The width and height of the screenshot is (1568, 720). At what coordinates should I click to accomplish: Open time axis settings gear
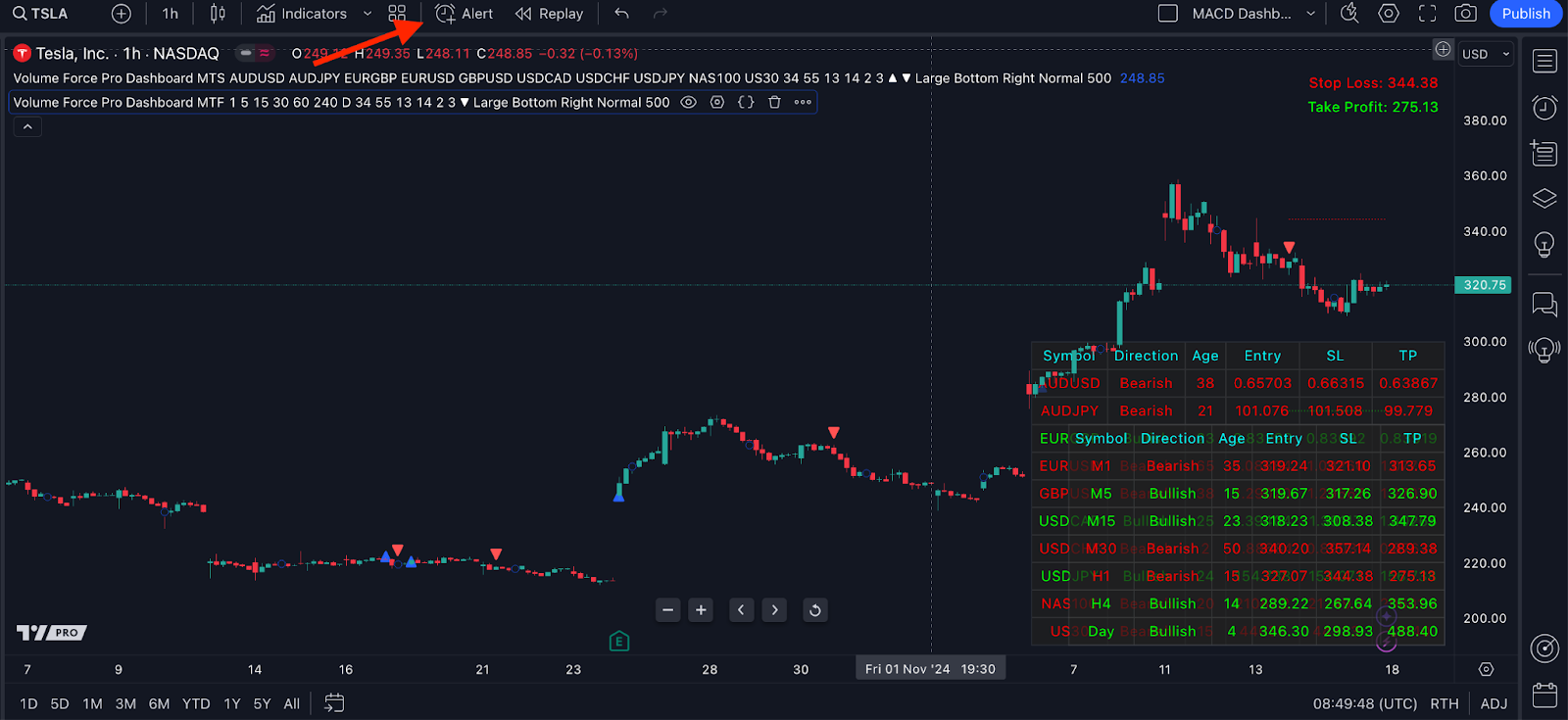click(1487, 669)
